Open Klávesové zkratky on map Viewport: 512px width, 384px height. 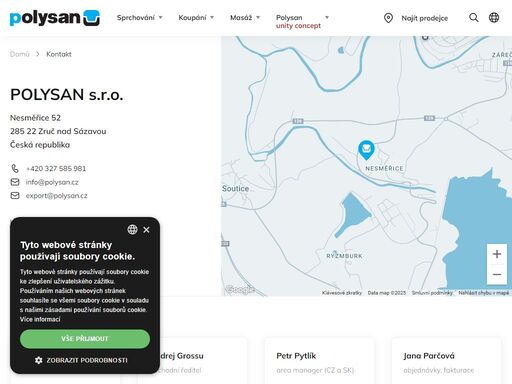[x=342, y=293]
